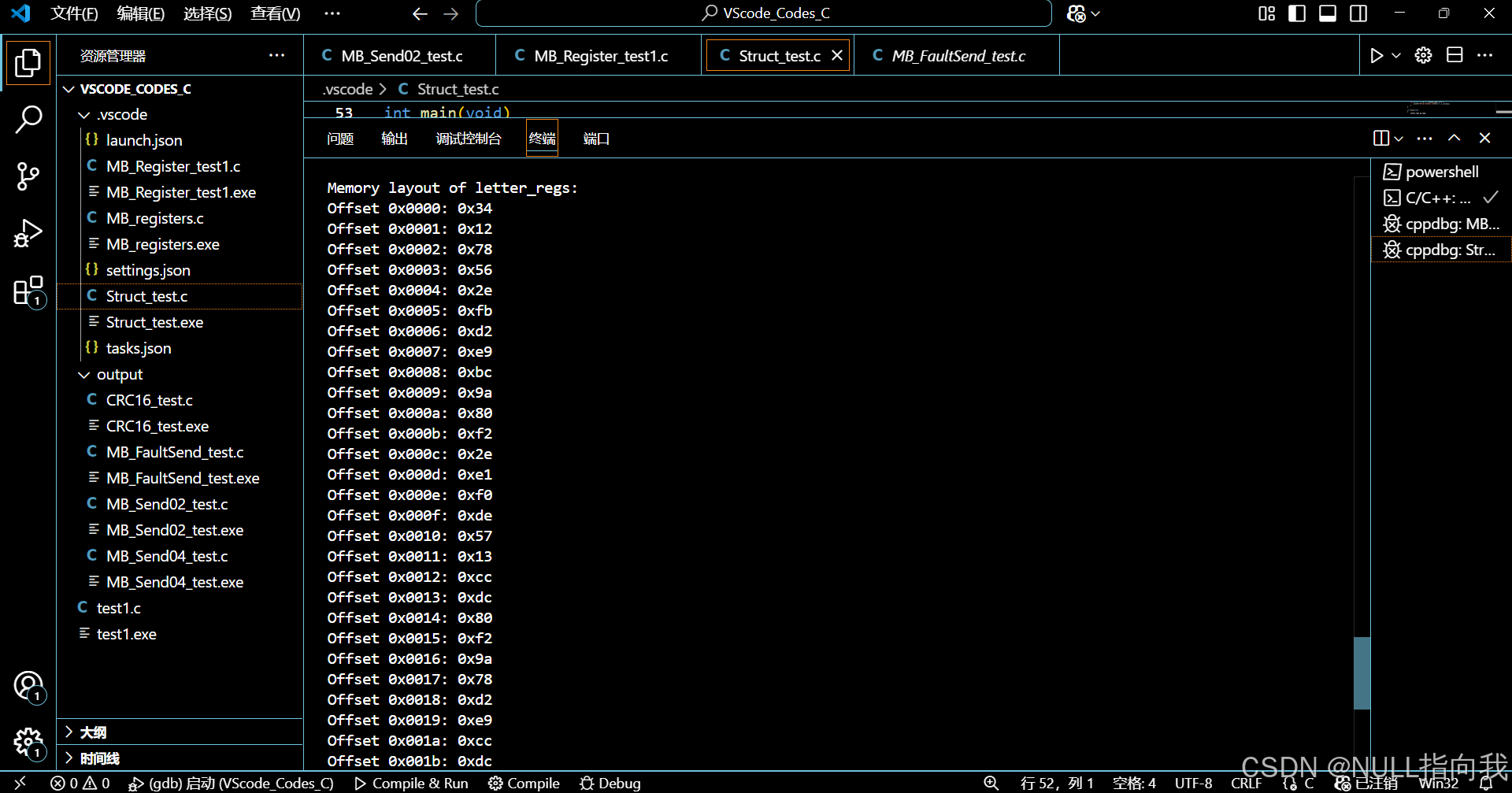Go back with the navigation arrow
Image resolution: width=1512 pixels, height=793 pixels.
[420, 13]
